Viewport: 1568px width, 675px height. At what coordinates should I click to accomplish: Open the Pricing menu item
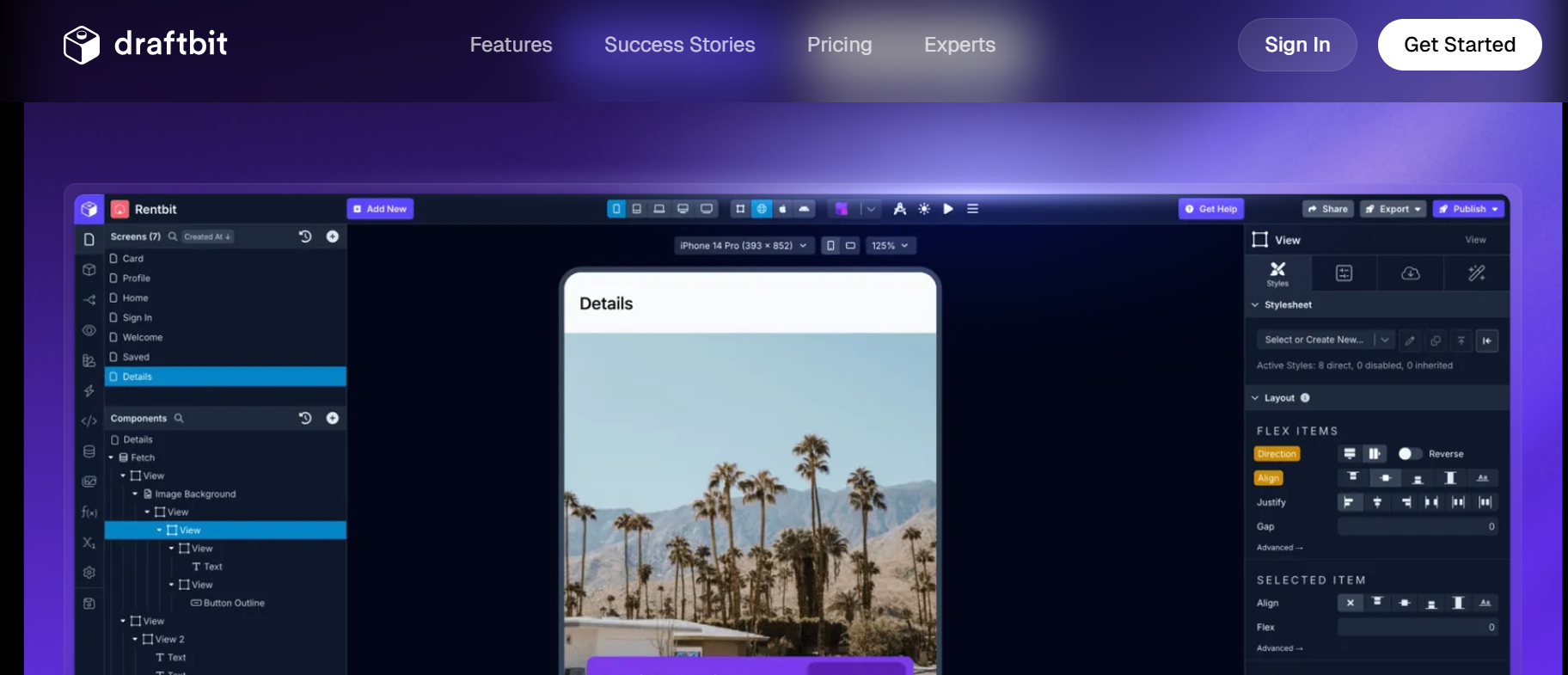(x=839, y=45)
